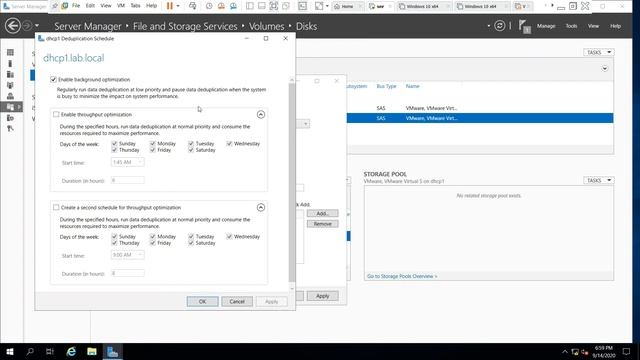Click the VMware thumbnail bar icon
The height and width of the screenshot is (360, 640).
coord(262,6)
